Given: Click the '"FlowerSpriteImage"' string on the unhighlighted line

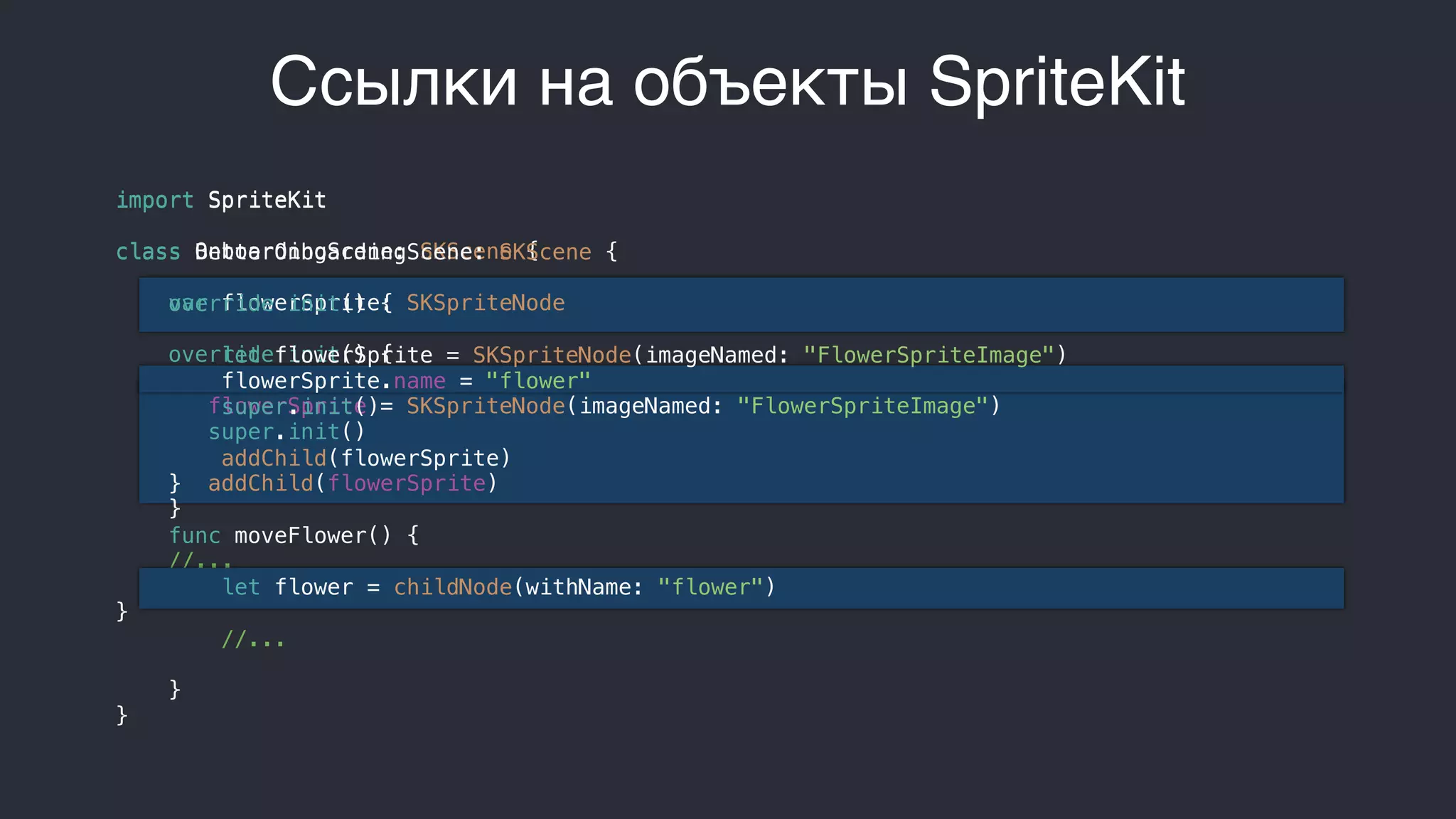Looking at the screenshot, I should (x=928, y=355).
